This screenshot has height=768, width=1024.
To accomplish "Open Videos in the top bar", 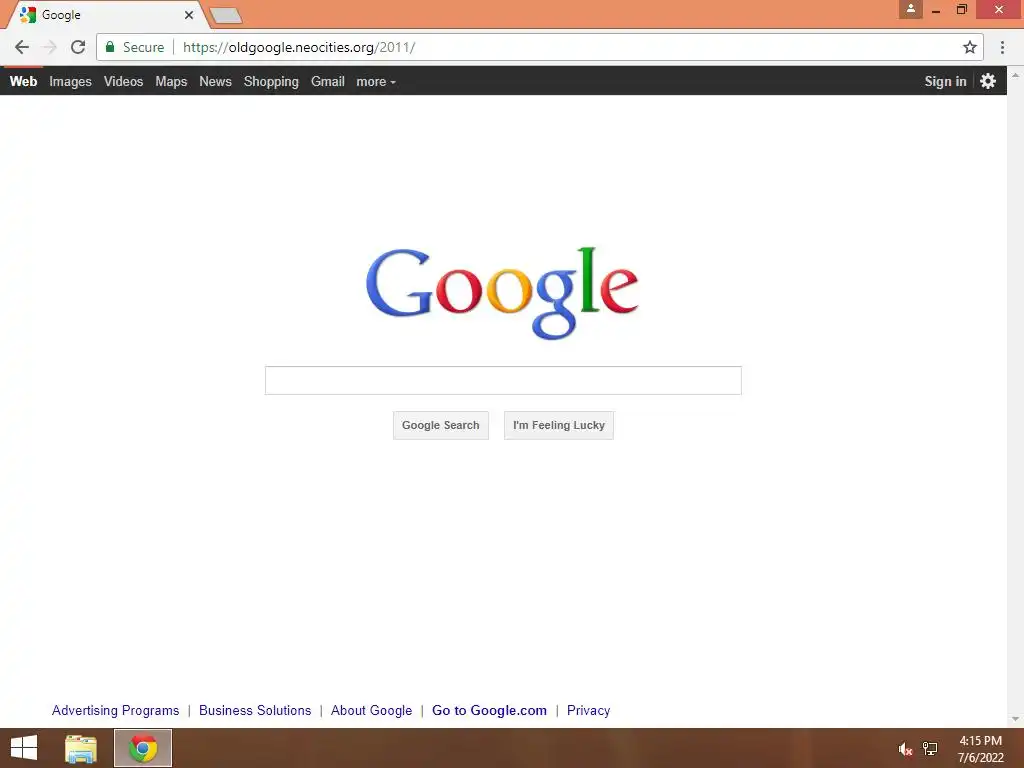I will coord(123,82).
